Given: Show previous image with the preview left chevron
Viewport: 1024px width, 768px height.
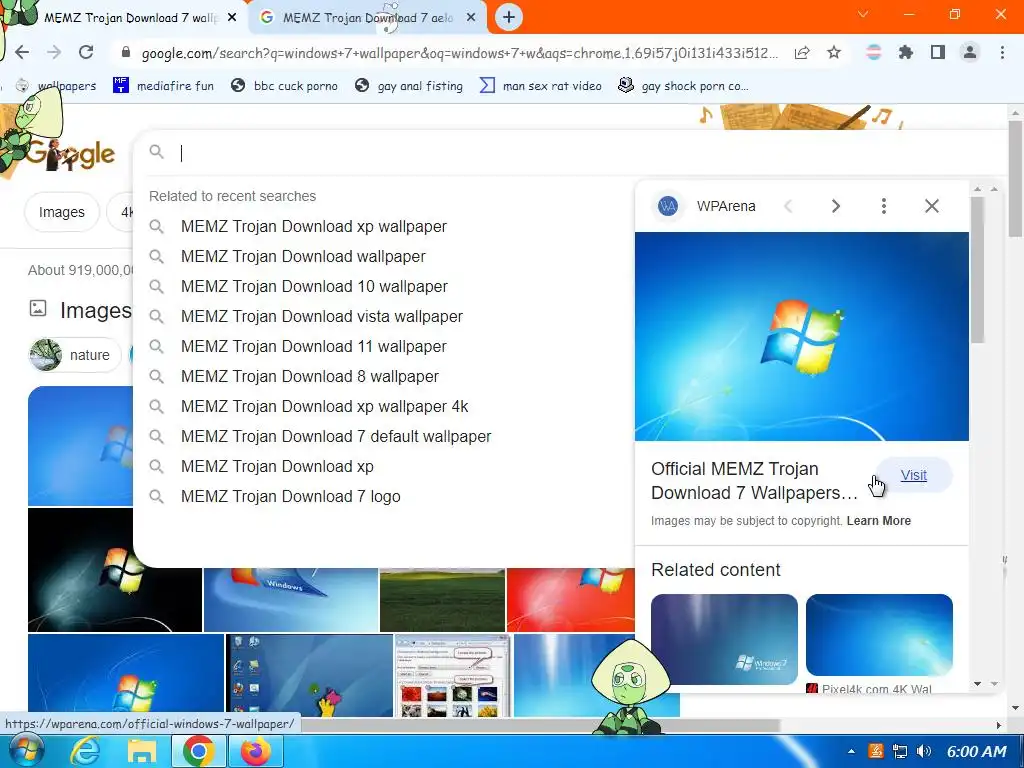Looking at the screenshot, I should tap(788, 206).
